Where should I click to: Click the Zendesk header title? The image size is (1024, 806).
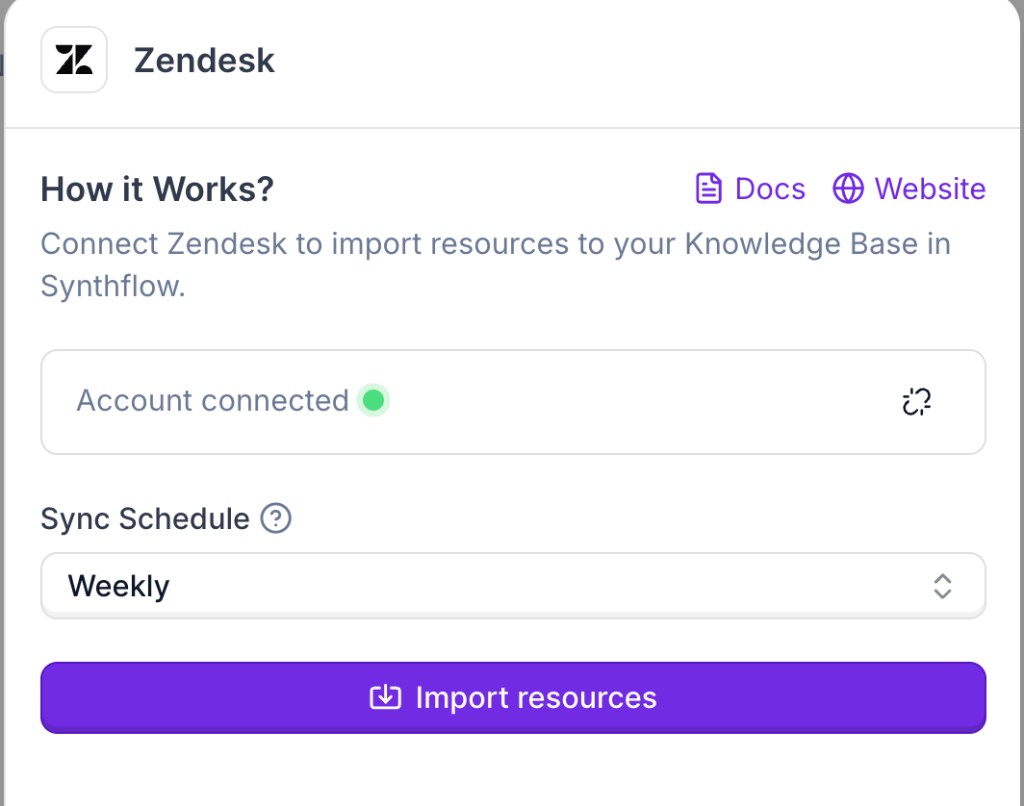[204, 60]
